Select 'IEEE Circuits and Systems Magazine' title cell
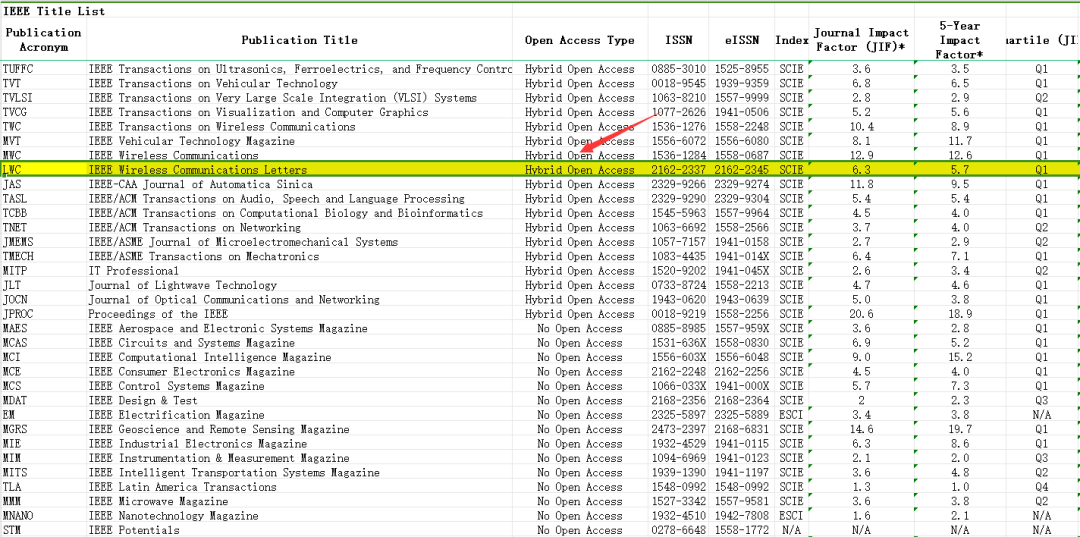Viewport: 1080px width, 537px height. pyautogui.click(x=299, y=343)
